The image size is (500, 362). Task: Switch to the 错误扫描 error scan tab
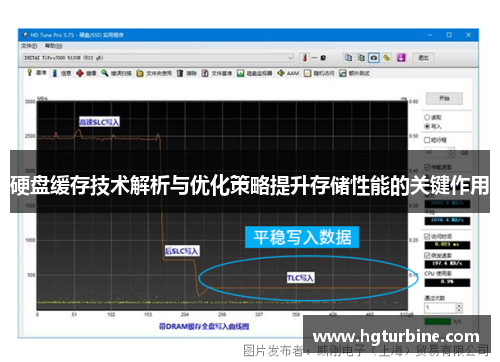point(117,73)
